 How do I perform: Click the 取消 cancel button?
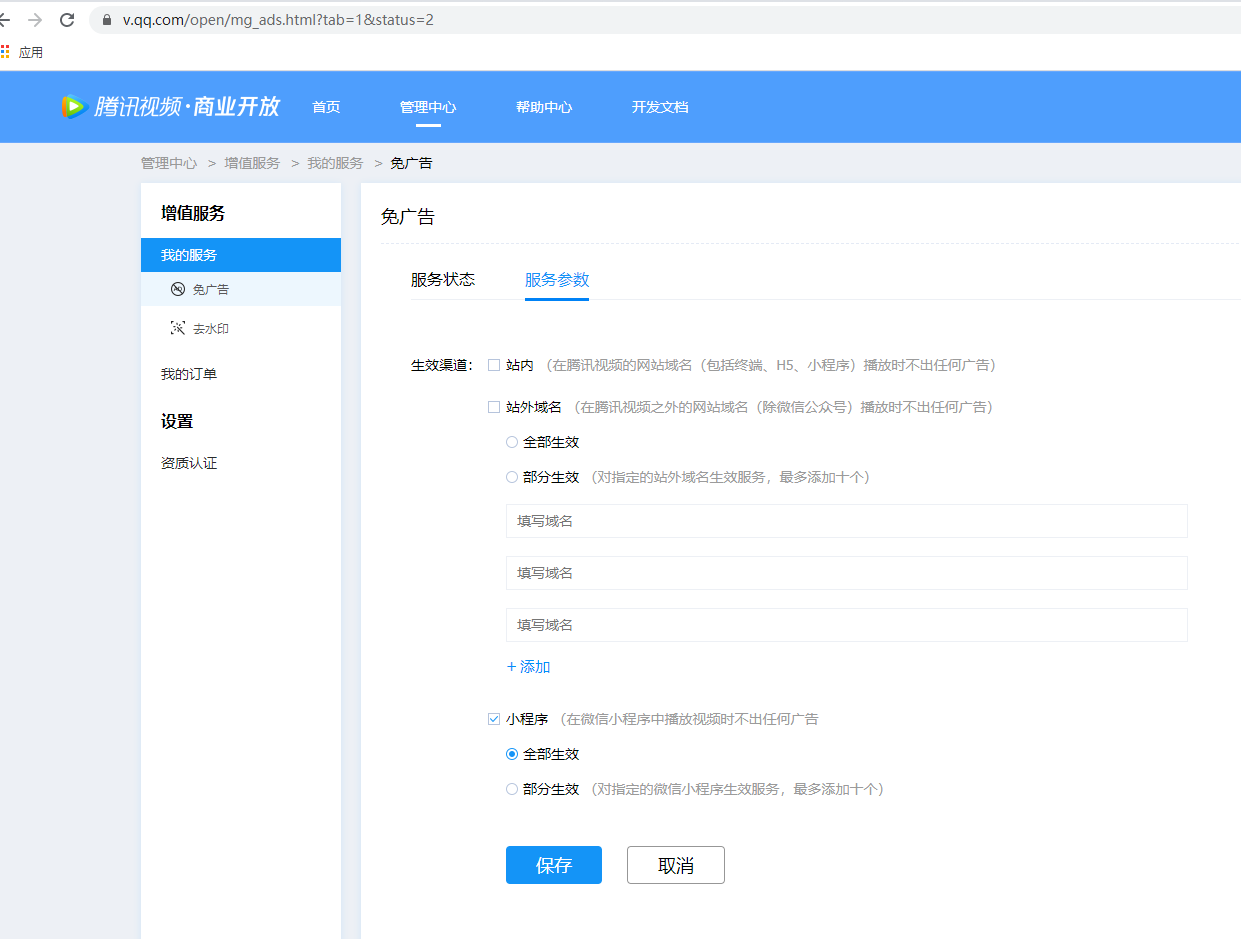(675, 865)
